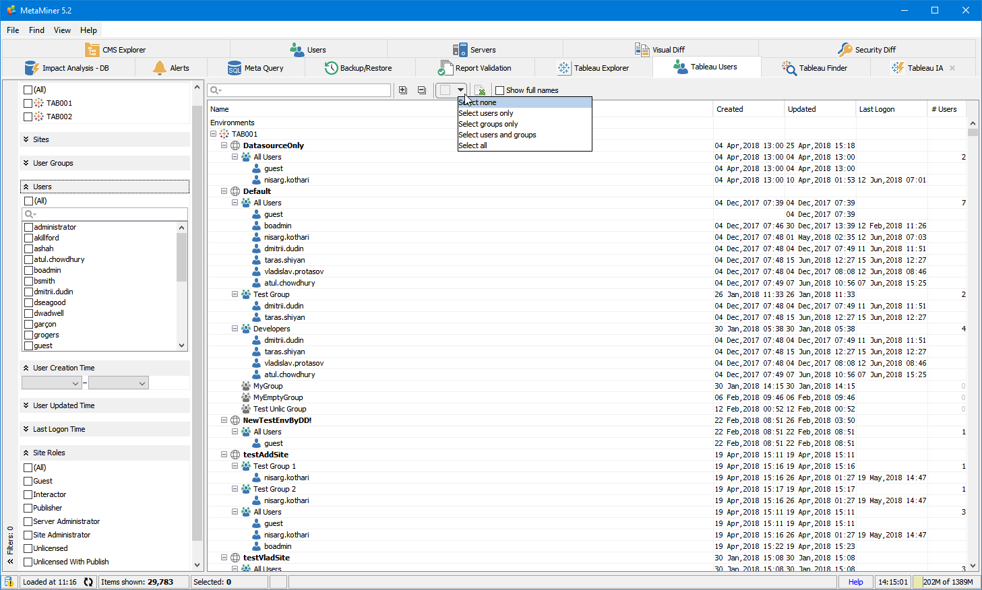
Task: Check the TAB002 environment checkbox
Action: 28,116
